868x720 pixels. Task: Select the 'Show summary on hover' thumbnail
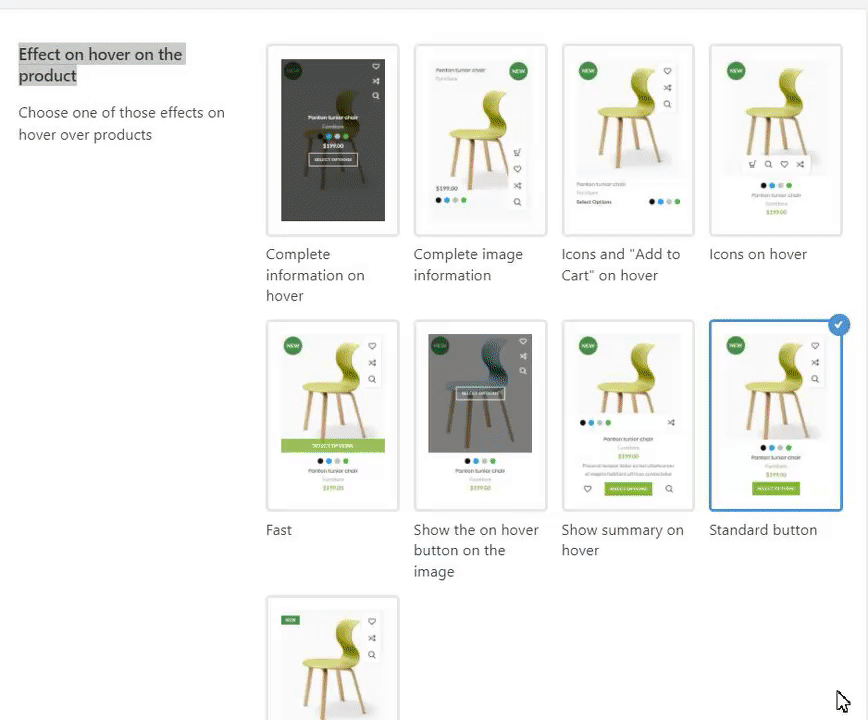coord(628,415)
